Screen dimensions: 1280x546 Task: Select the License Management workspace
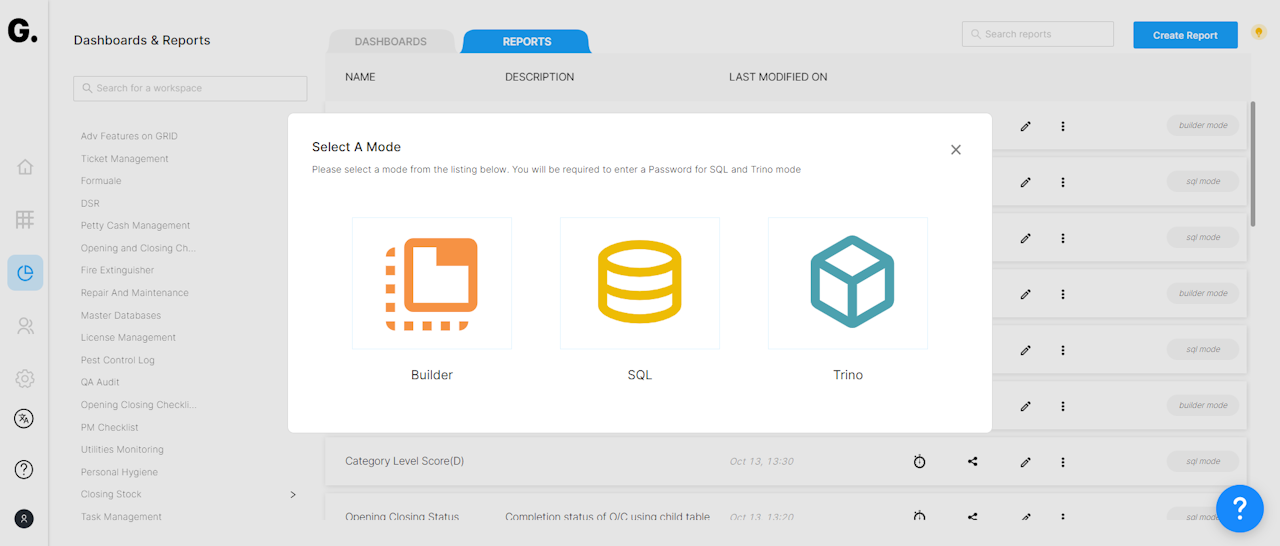(129, 338)
